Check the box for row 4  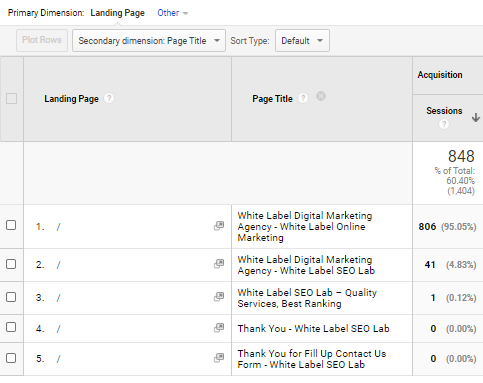[11, 327]
